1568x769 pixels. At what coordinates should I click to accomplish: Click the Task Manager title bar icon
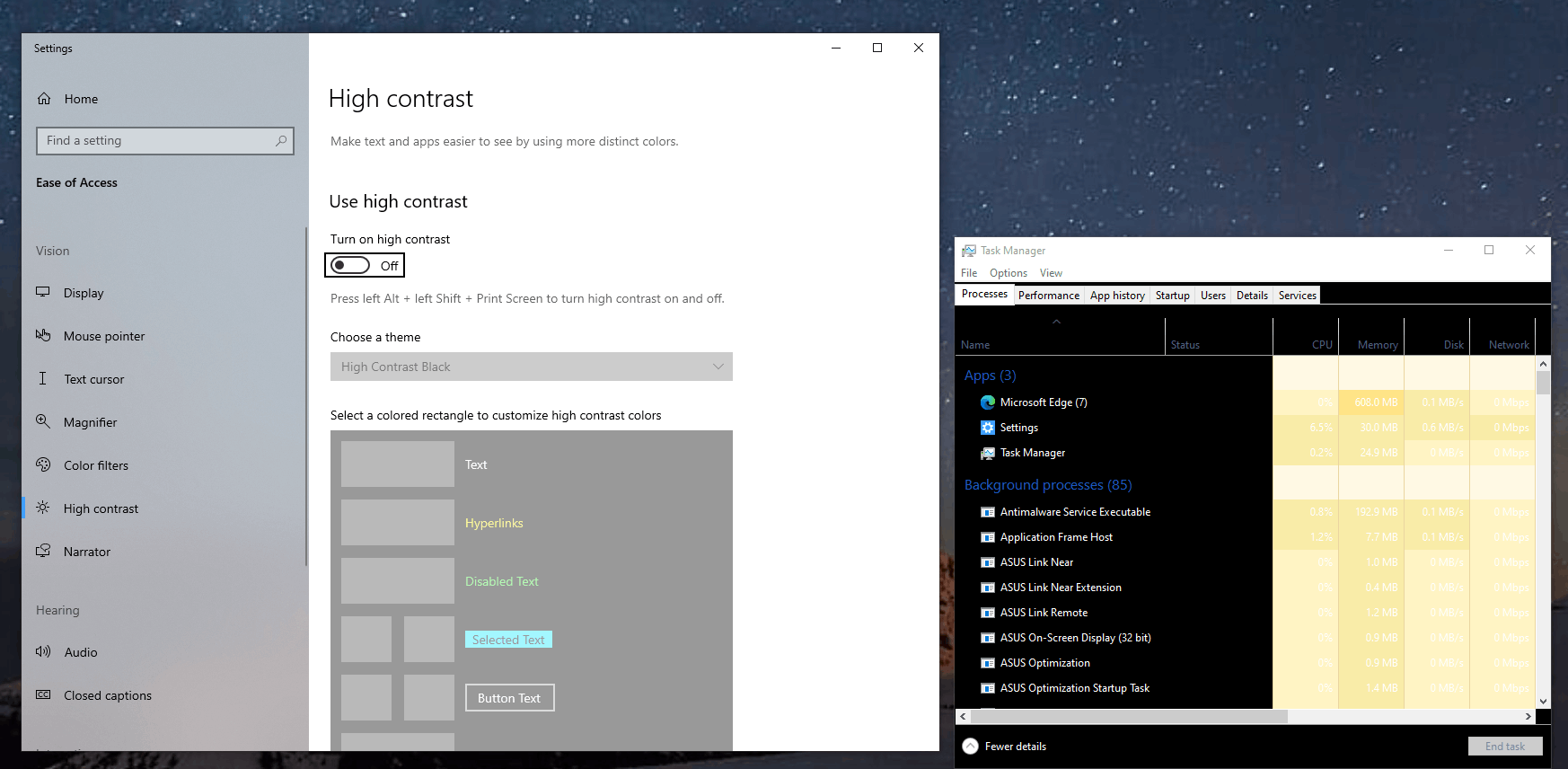click(969, 251)
